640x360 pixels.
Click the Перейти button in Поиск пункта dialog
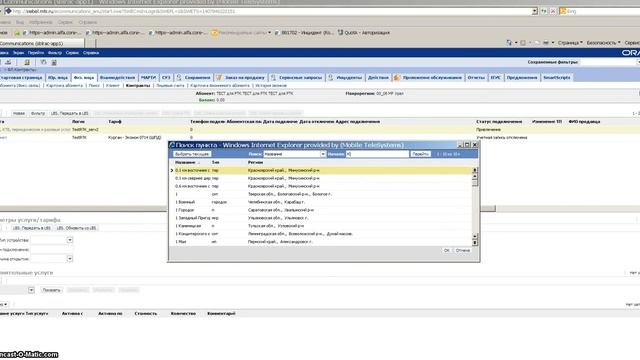[x=420, y=154]
